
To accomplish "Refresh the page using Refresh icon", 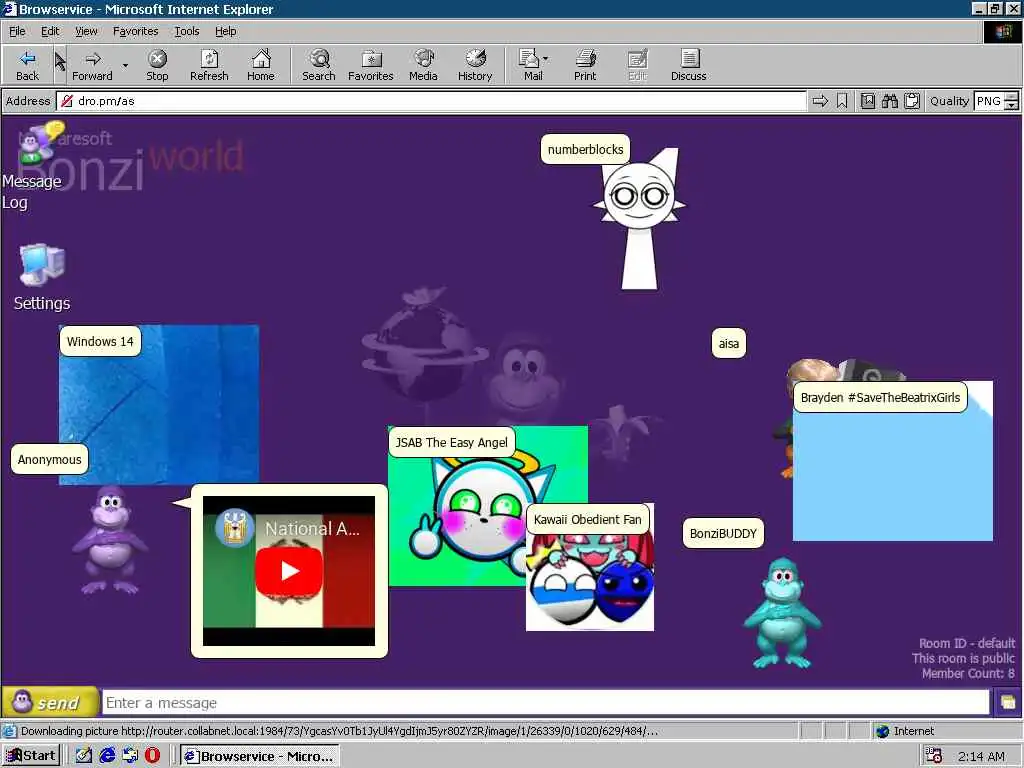I will click(209, 65).
